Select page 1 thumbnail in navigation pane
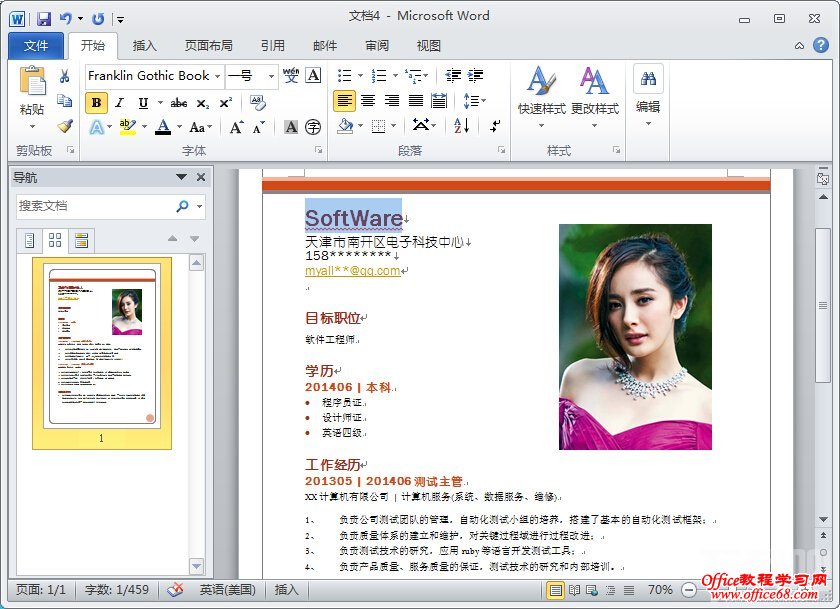Image resolution: width=840 pixels, height=609 pixels. [x=101, y=348]
